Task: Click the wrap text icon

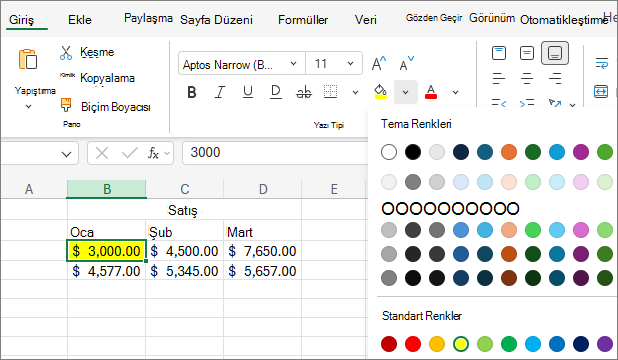Action: (601, 63)
